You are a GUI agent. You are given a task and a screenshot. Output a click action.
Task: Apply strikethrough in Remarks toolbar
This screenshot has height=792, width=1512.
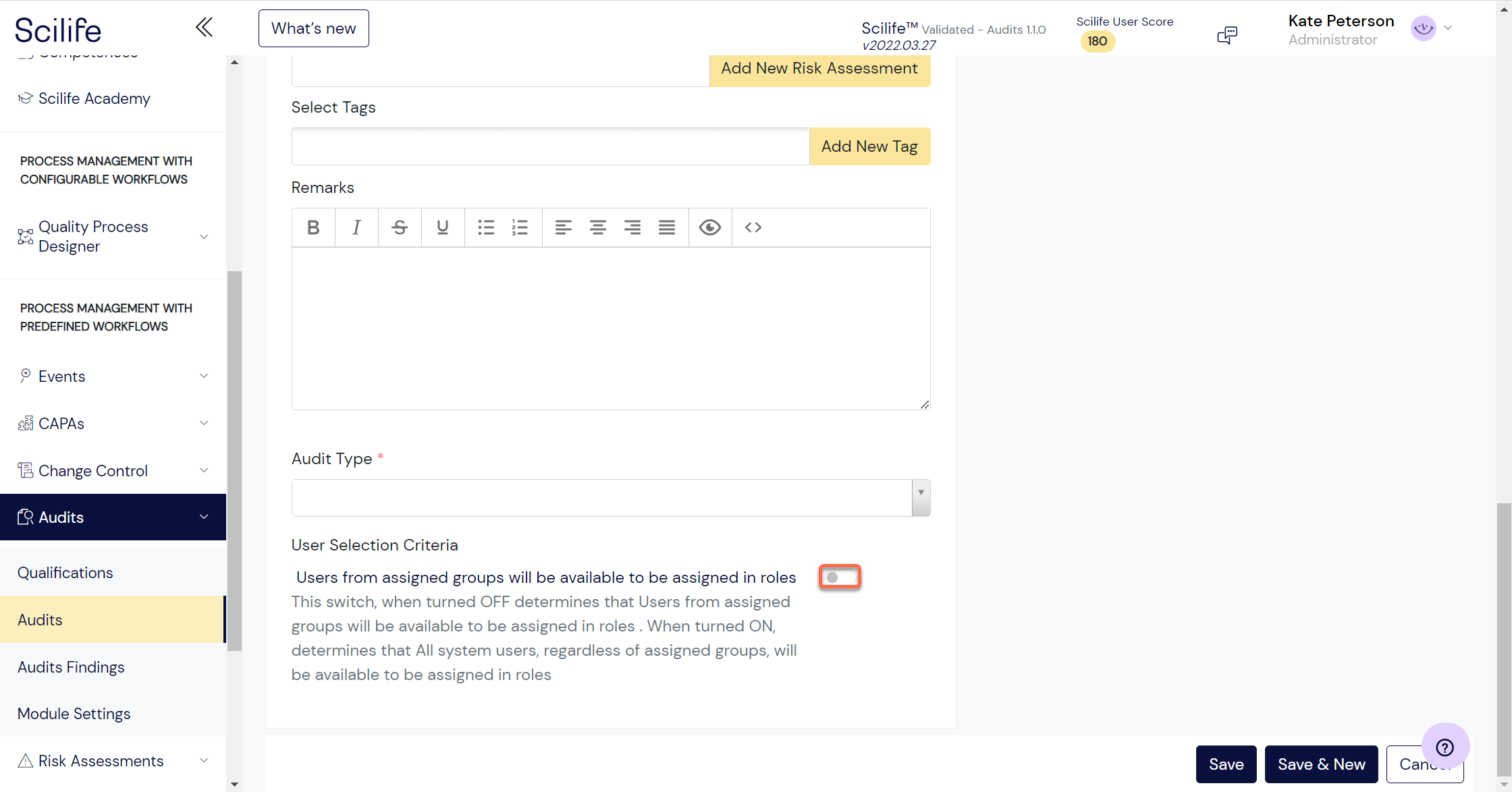tap(400, 227)
